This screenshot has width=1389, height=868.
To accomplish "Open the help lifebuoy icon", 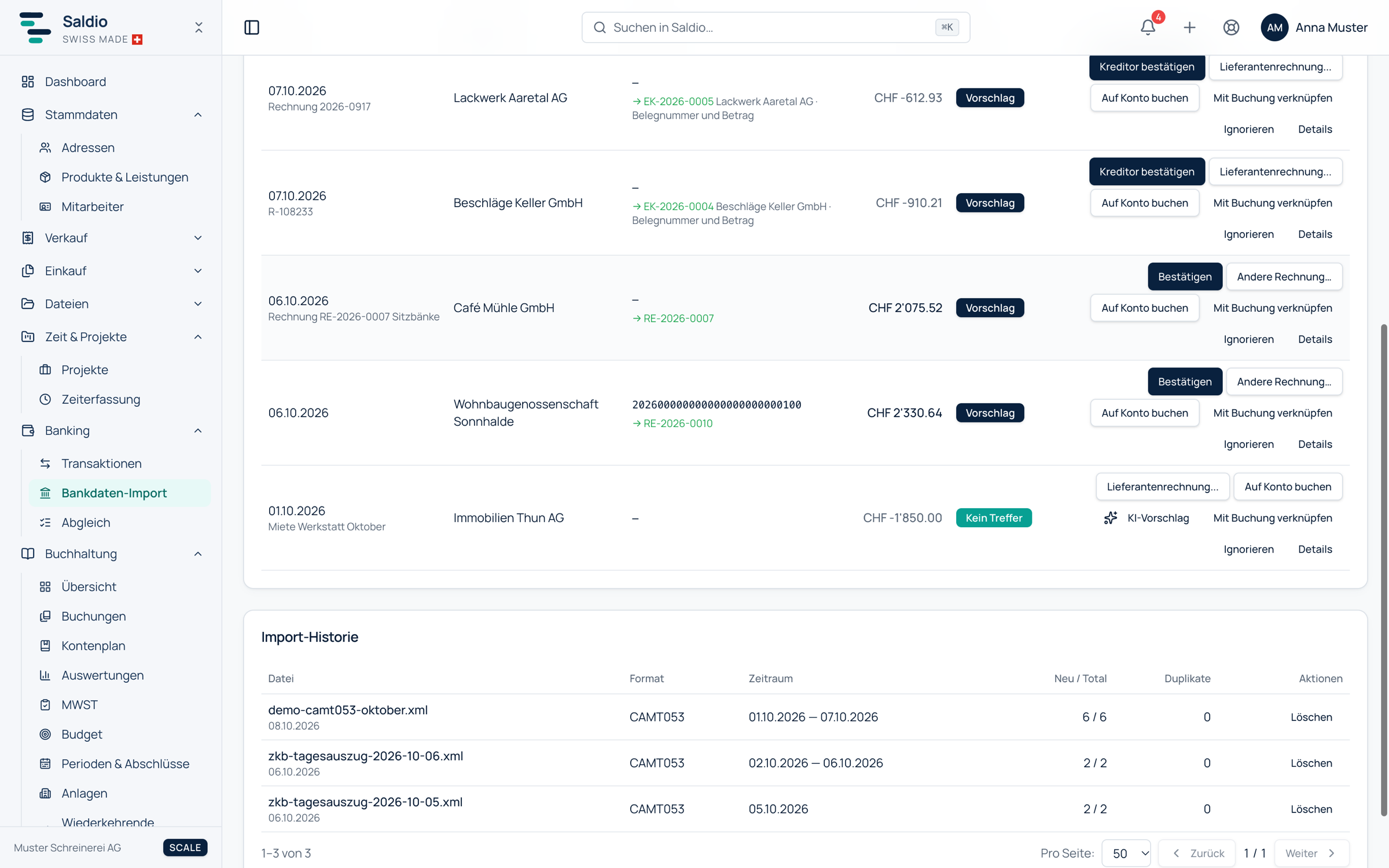I will coord(1231,27).
